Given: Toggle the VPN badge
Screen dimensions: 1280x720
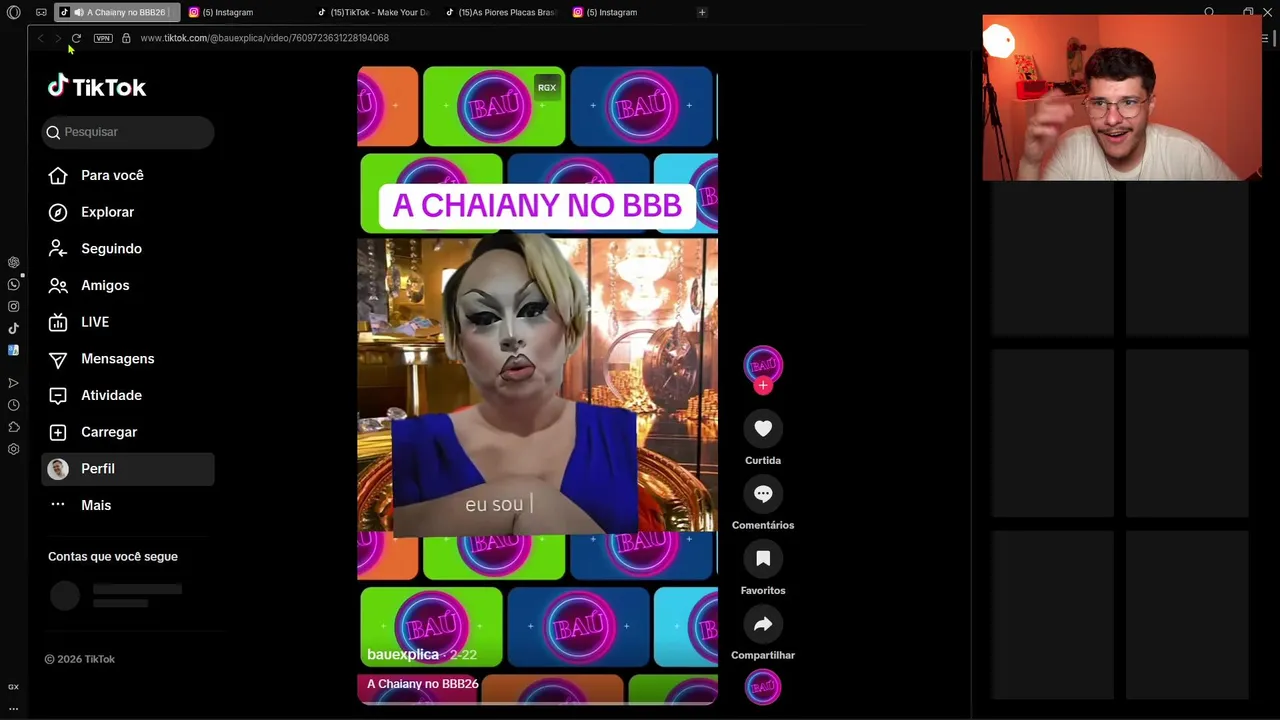Looking at the screenshot, I should [x=103, y=38].
